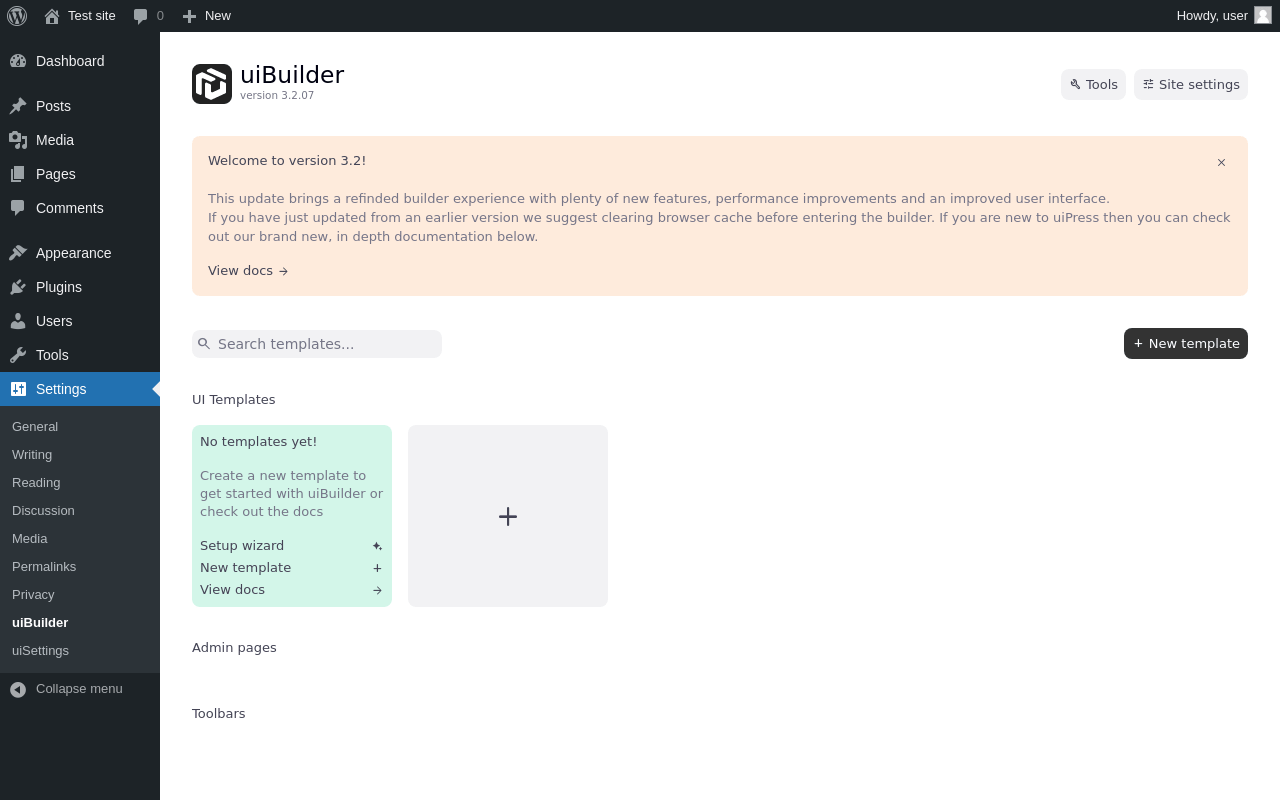Click the uiBuilder logo icon
Screen dimensions: 1280x800
point(212,84)
